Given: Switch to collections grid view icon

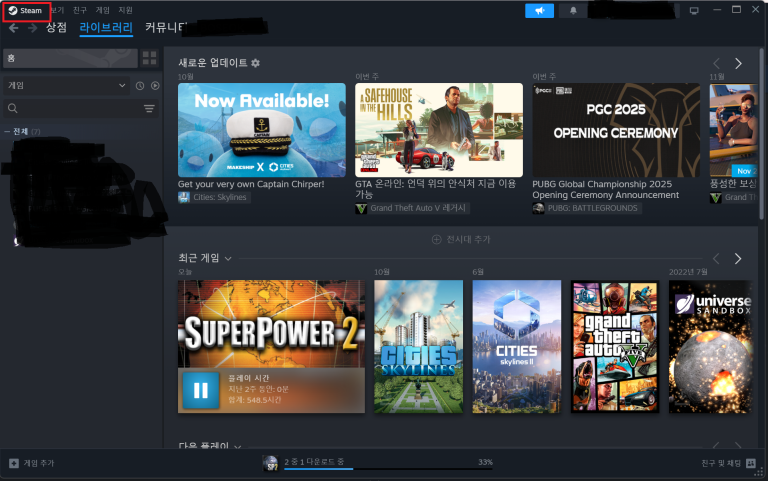Looking at the screenshot, I should (149, 58).
